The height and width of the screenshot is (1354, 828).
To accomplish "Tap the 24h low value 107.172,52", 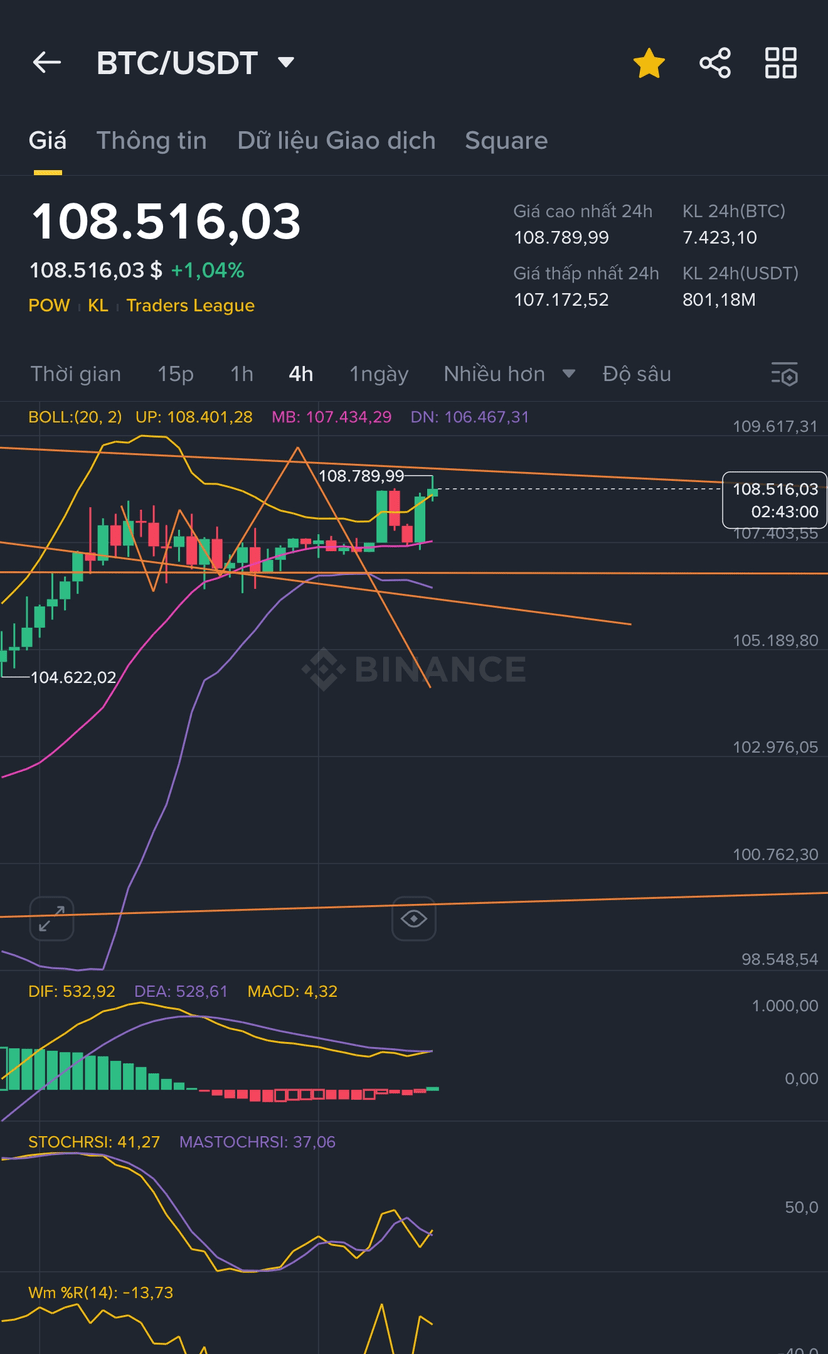I will pyautogui.click(x=561, y=300).
